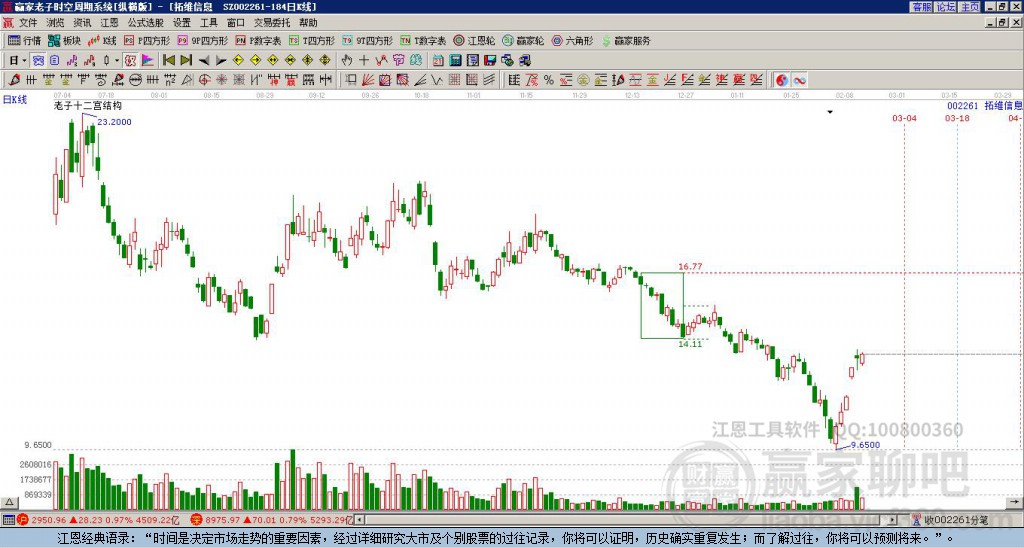Image resolution: width=1024 pixels, height=548 pixels.
Task: Switch to K线 view button
Action: pos(102,40)
